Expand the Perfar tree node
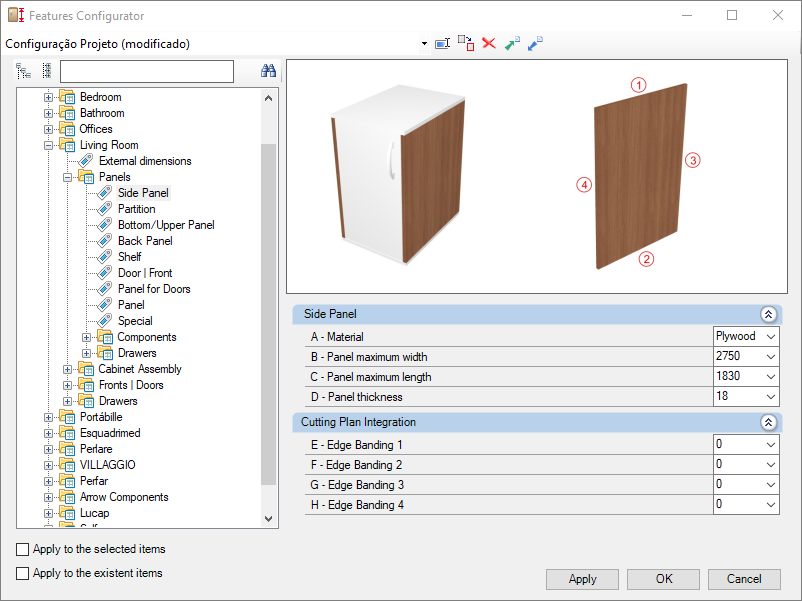Image resolution: width=802 pixels, height=601 pixels. pos(48,481)
